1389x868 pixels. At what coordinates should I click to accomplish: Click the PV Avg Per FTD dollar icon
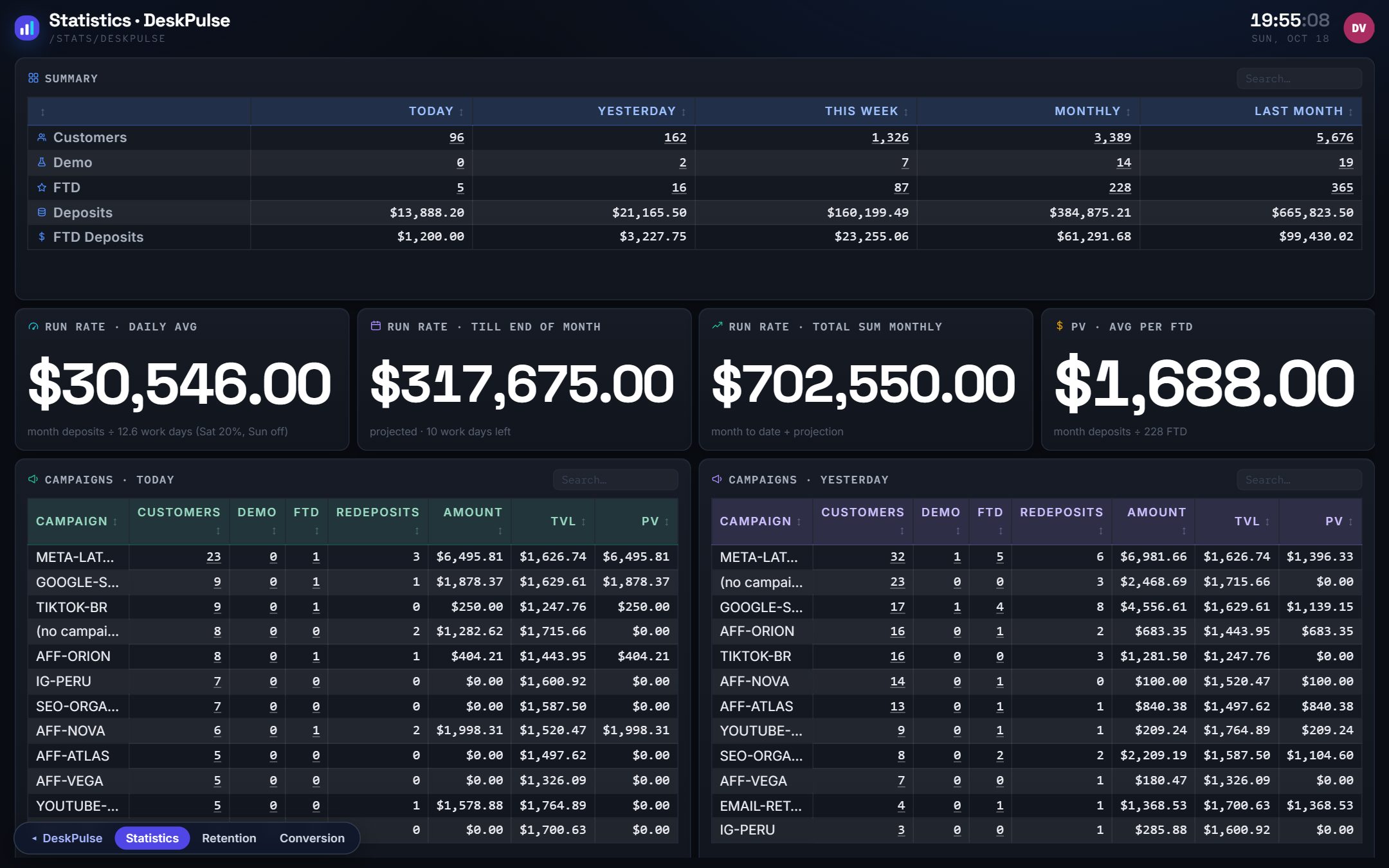point(1059,326)
